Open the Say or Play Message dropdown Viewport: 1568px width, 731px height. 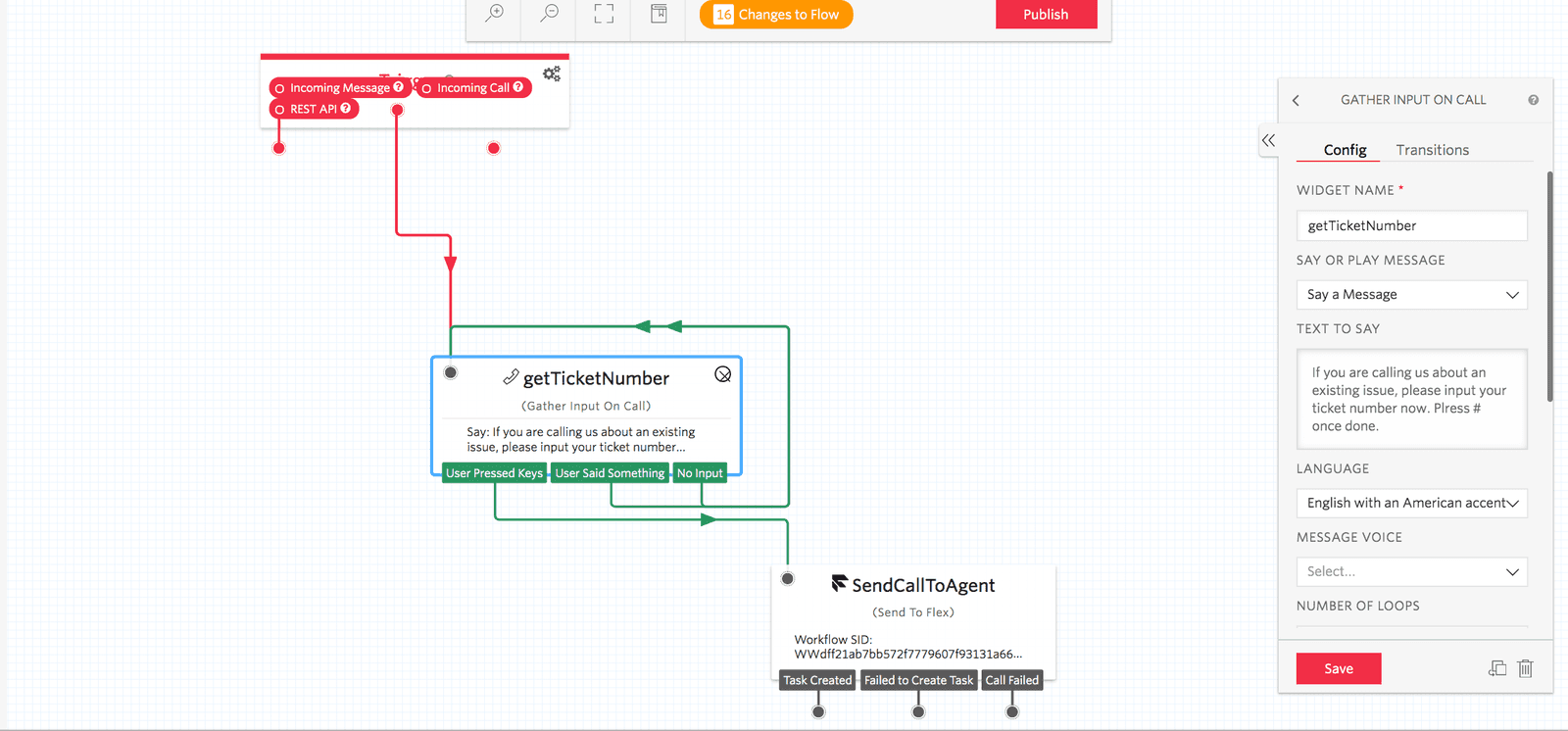pos(1411,295)
